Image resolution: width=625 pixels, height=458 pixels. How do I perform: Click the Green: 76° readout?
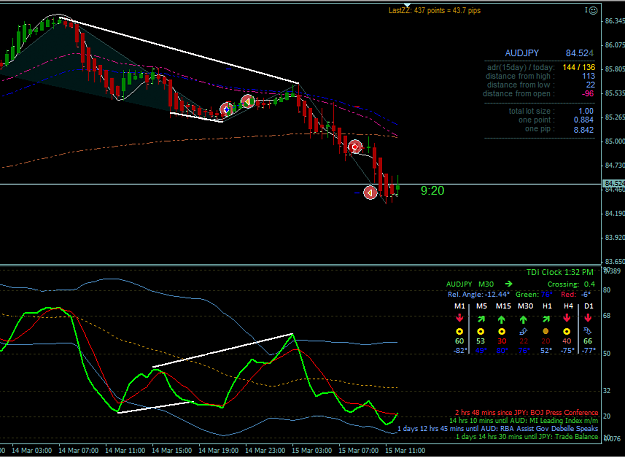pyautogui.click(x=534, y=295)
